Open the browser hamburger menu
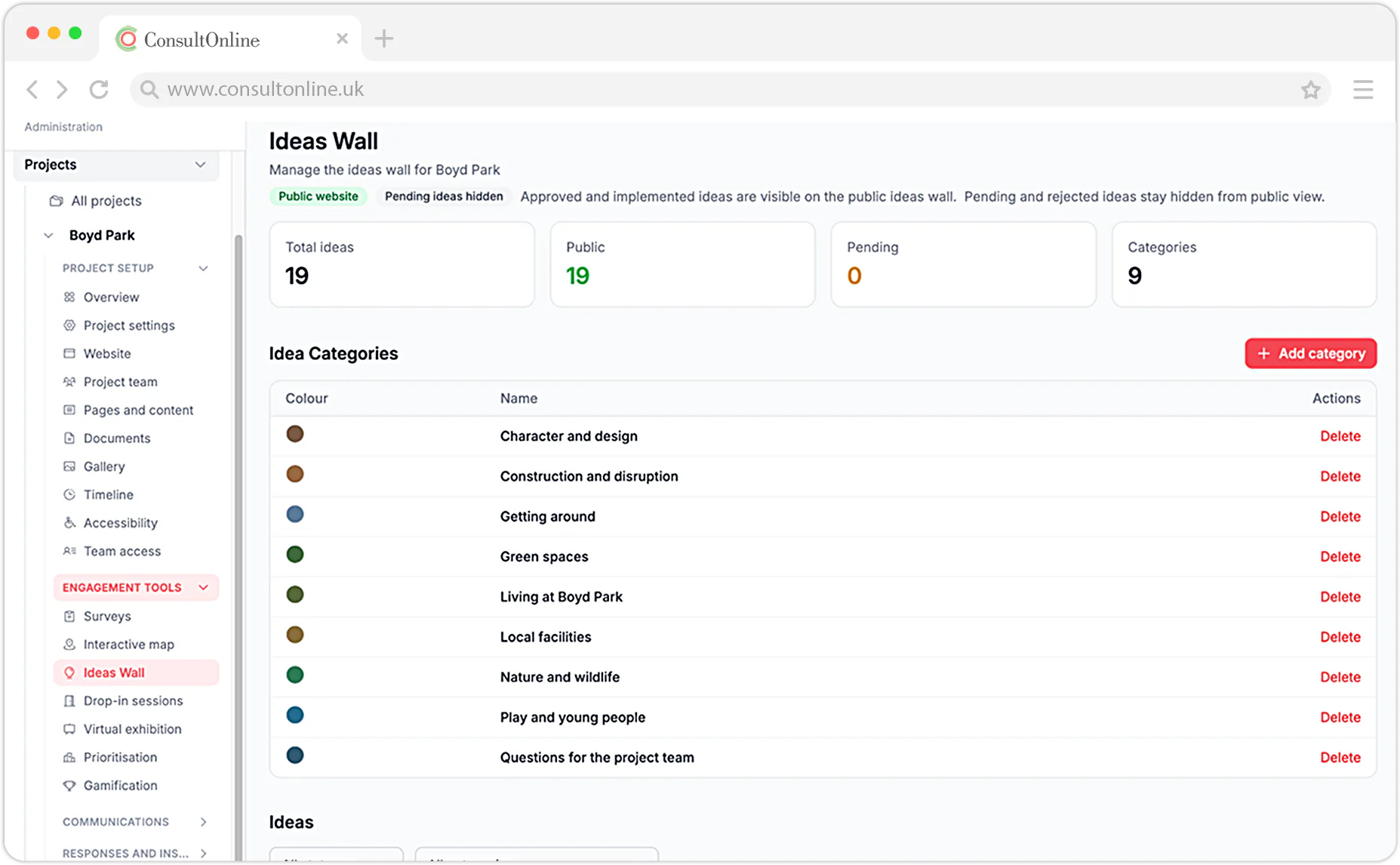Screen dimensions: 1400x865 1363,90
